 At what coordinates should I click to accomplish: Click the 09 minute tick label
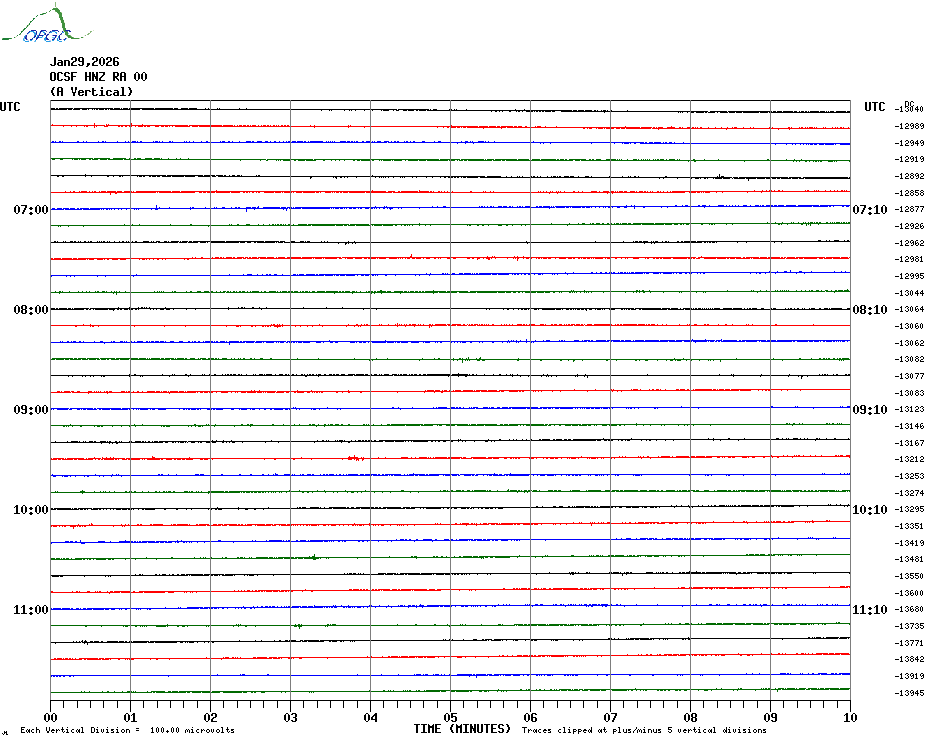point(770,717)
